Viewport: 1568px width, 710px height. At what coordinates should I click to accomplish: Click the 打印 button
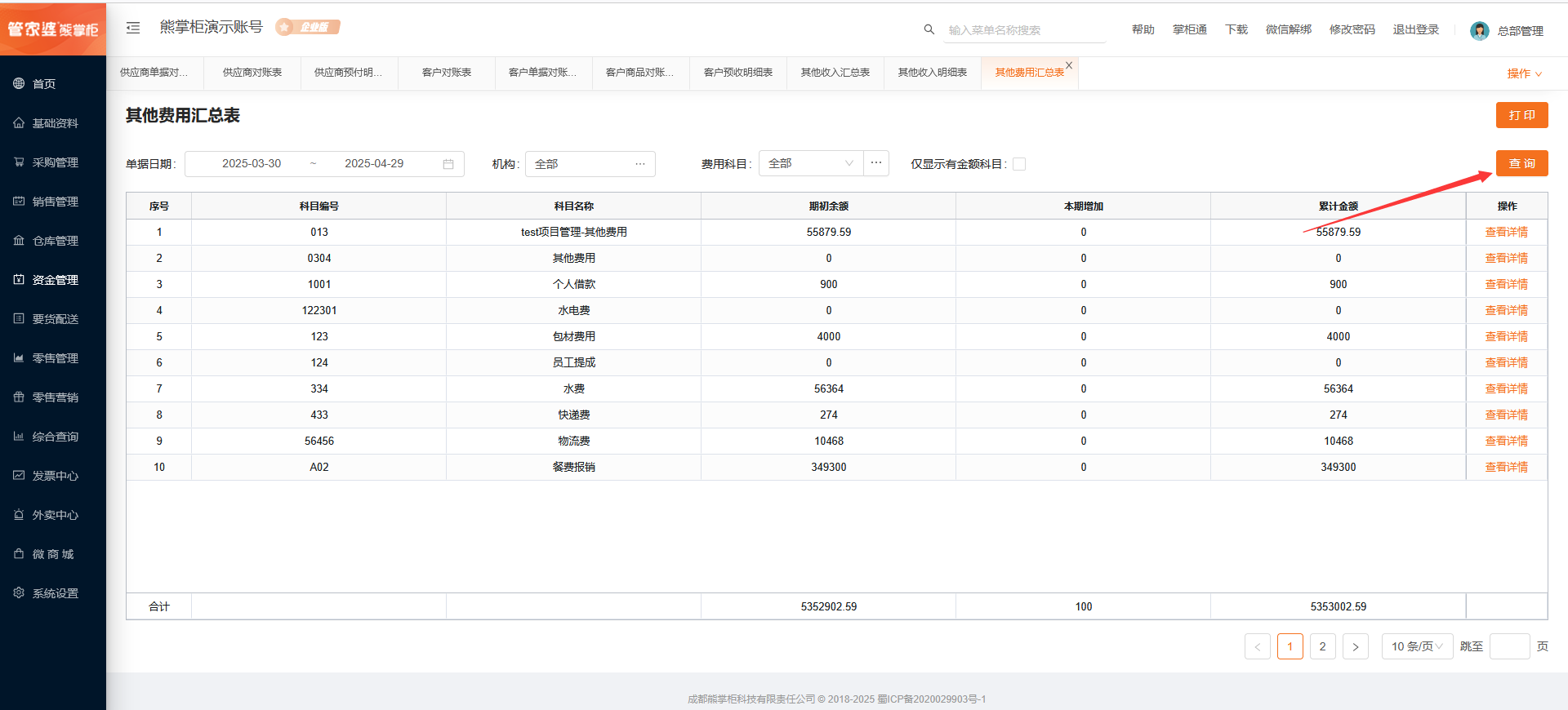[1522, 115]
